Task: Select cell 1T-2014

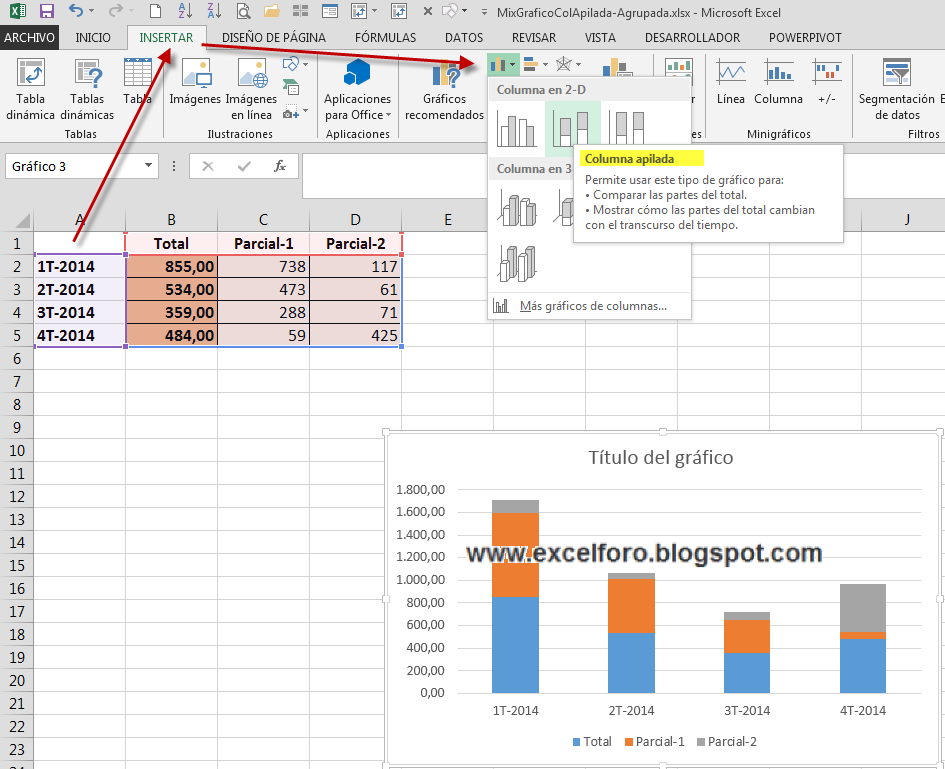Action: (x=80, y=266)
